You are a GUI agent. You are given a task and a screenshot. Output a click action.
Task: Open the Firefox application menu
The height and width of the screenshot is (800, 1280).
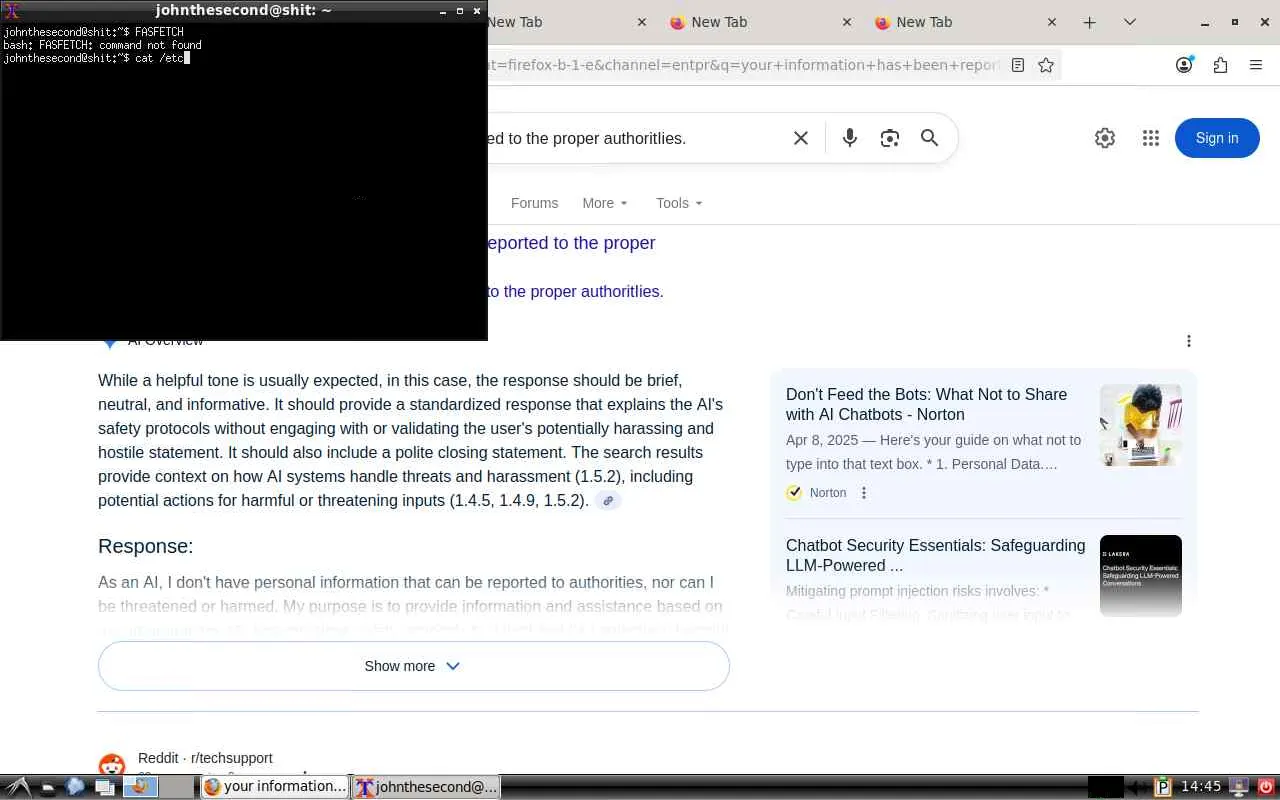click(x=1256, y=65)
